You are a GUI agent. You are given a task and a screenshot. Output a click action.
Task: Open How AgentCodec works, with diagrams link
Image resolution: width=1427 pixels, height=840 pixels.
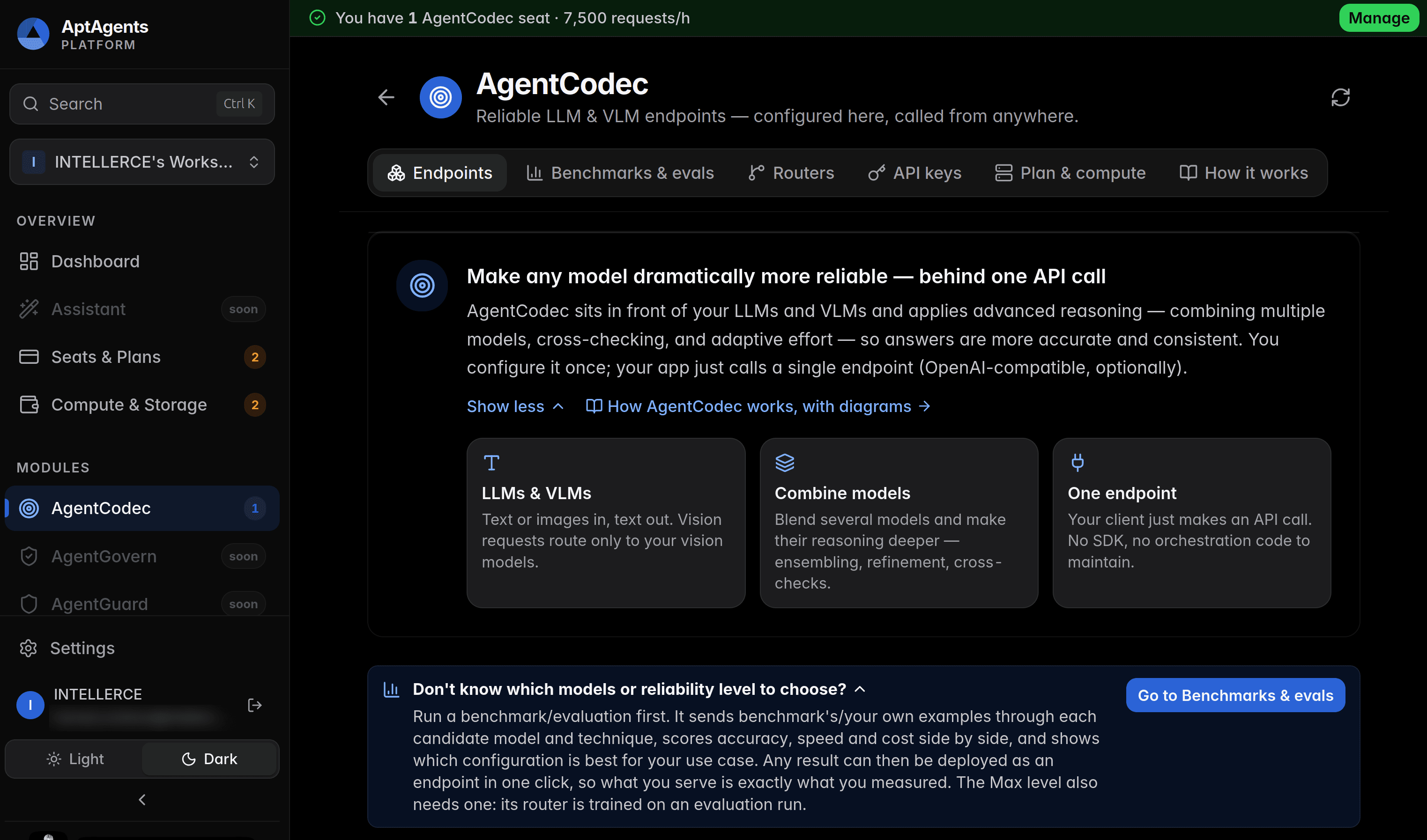(758, 406)
